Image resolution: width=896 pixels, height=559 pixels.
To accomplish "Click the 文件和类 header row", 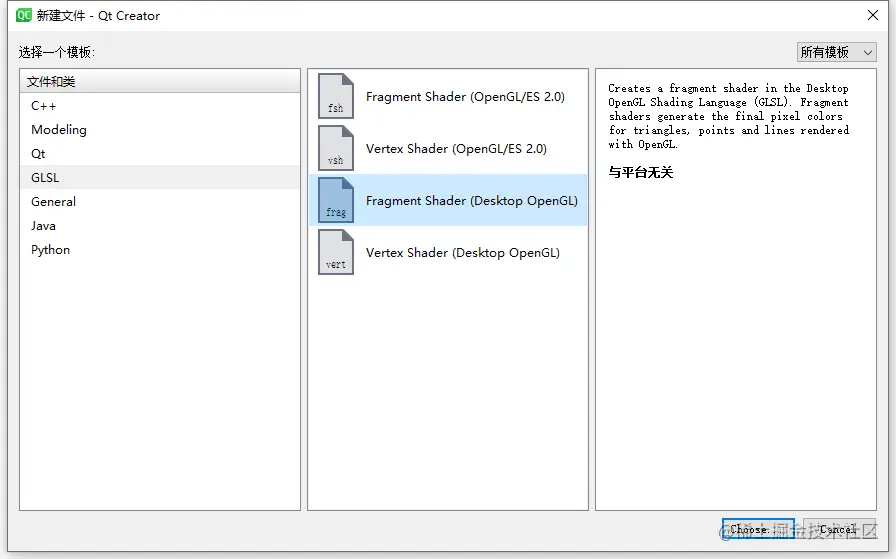I will [160, 82].
